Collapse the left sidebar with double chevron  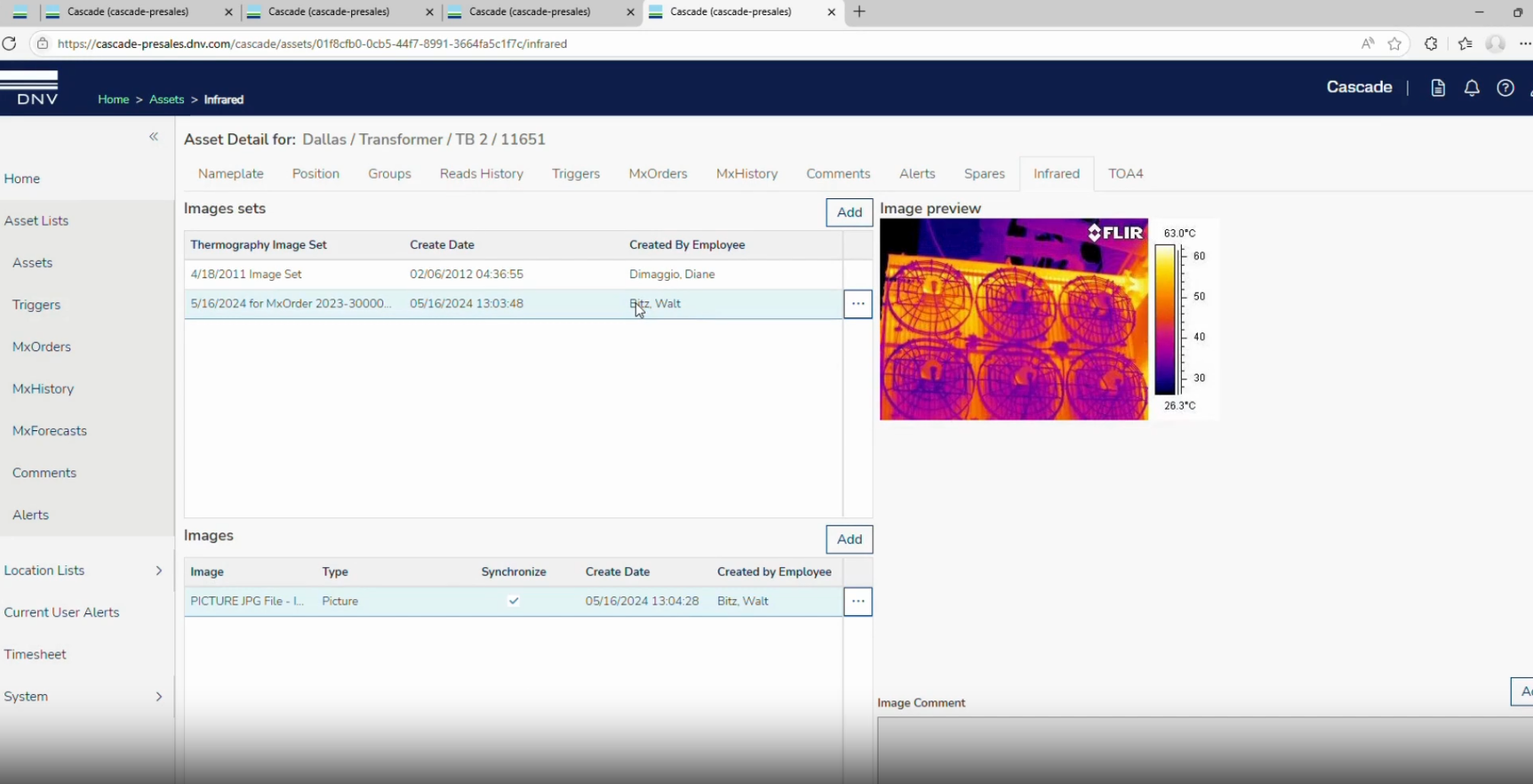tap(154, 136)
